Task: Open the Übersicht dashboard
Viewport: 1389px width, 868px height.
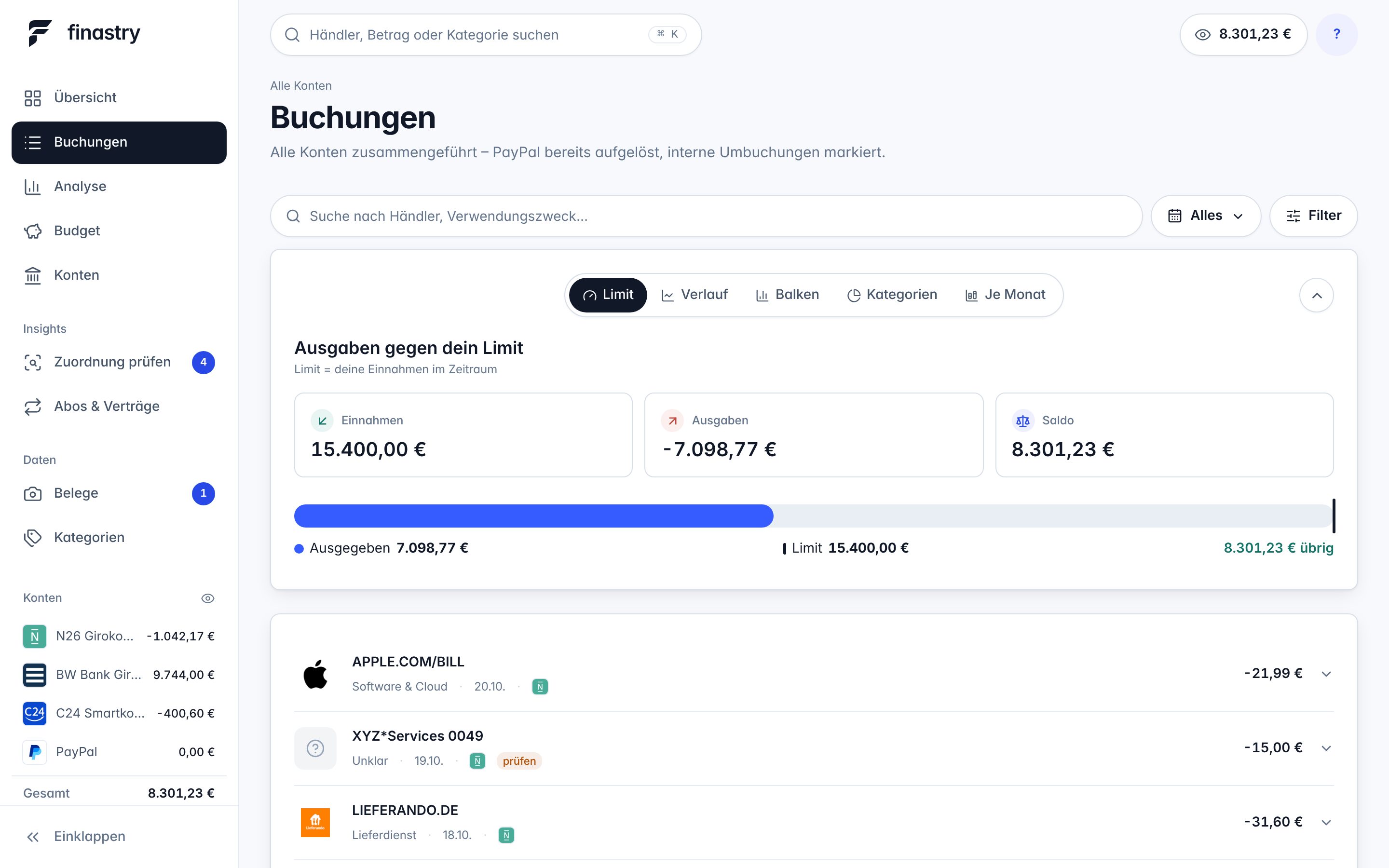Action: 119,97
